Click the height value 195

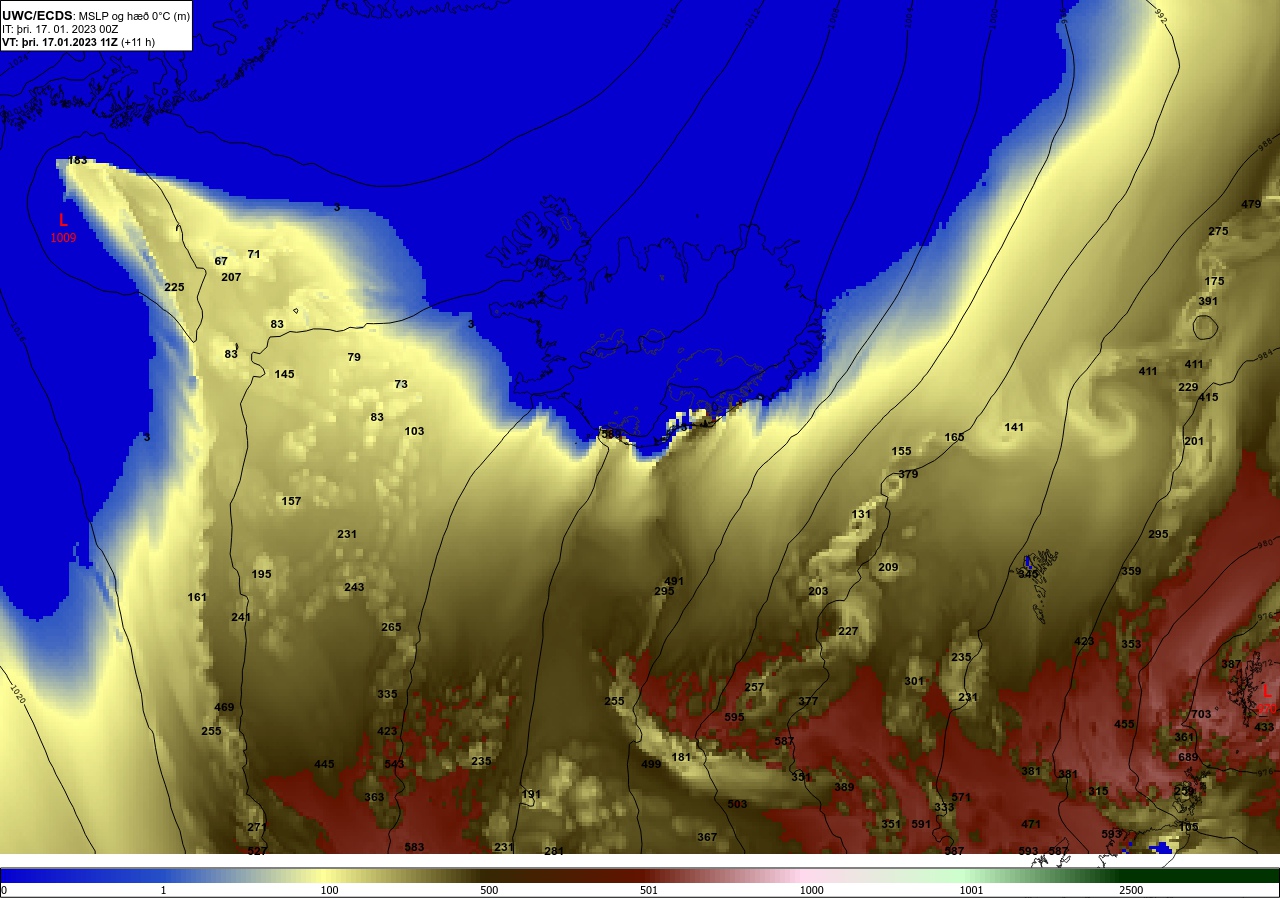[261, 575]
